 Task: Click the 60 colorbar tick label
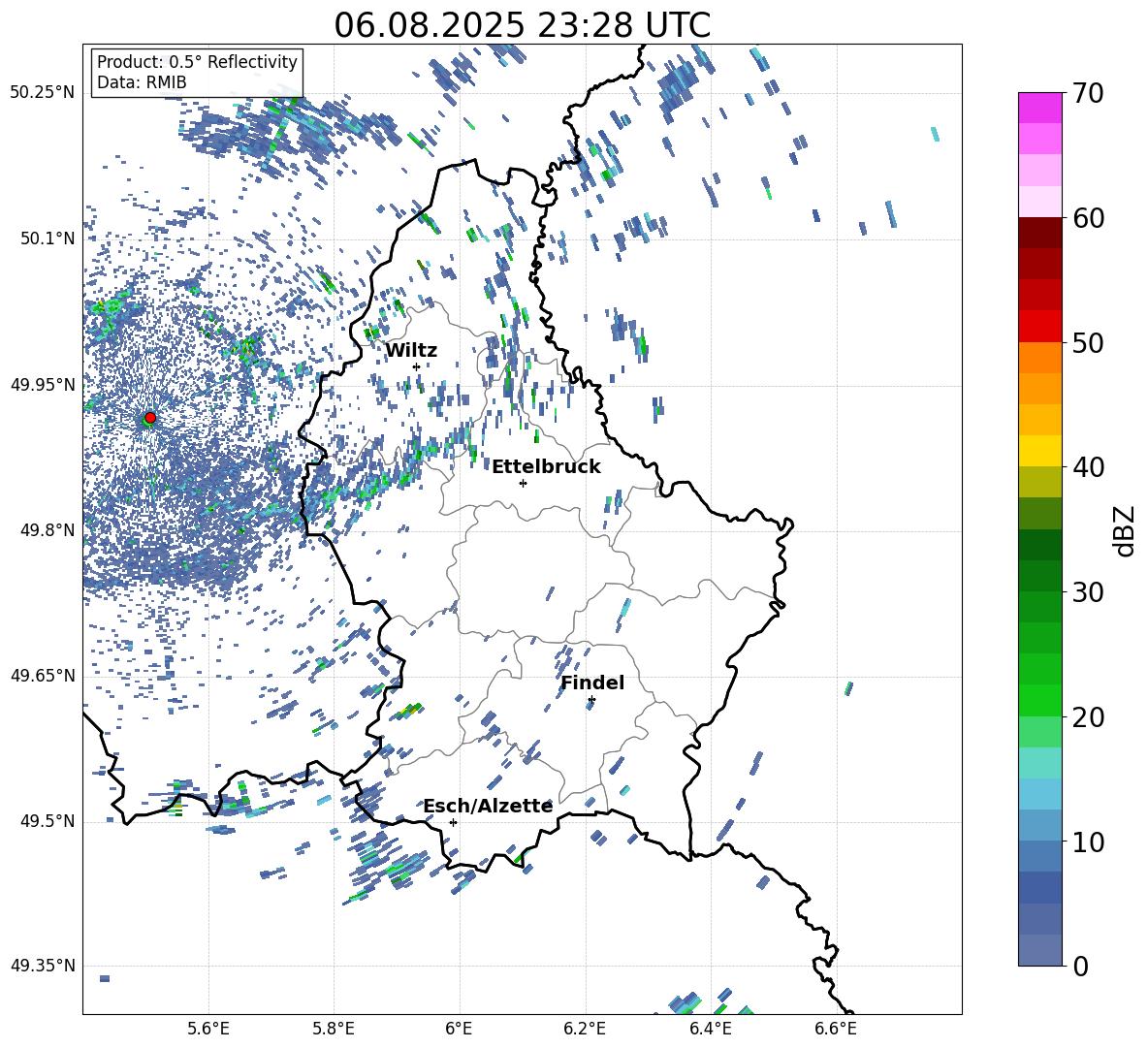point(1088,218)
